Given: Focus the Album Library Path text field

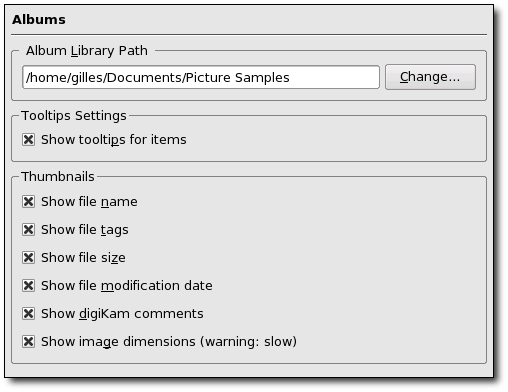Looking at the screenshot, I should click(x=201, y=77).
